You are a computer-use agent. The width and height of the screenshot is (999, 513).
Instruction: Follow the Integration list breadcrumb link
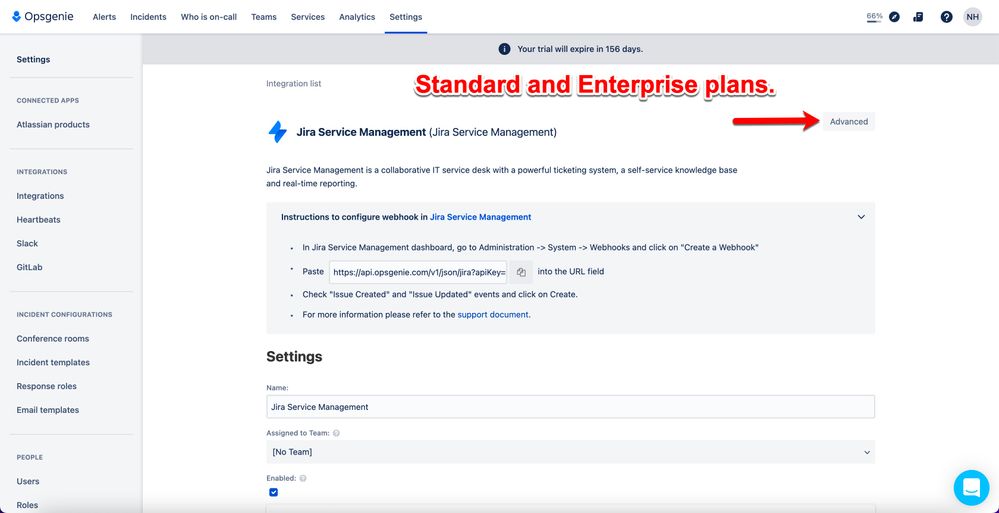pos(294,83)
